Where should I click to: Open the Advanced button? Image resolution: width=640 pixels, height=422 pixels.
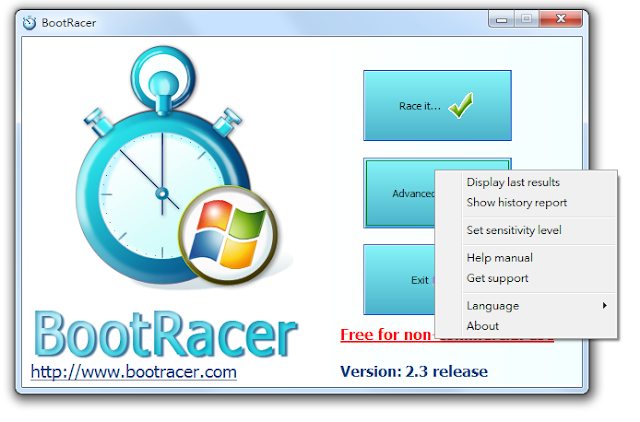[x=400, y=193]
